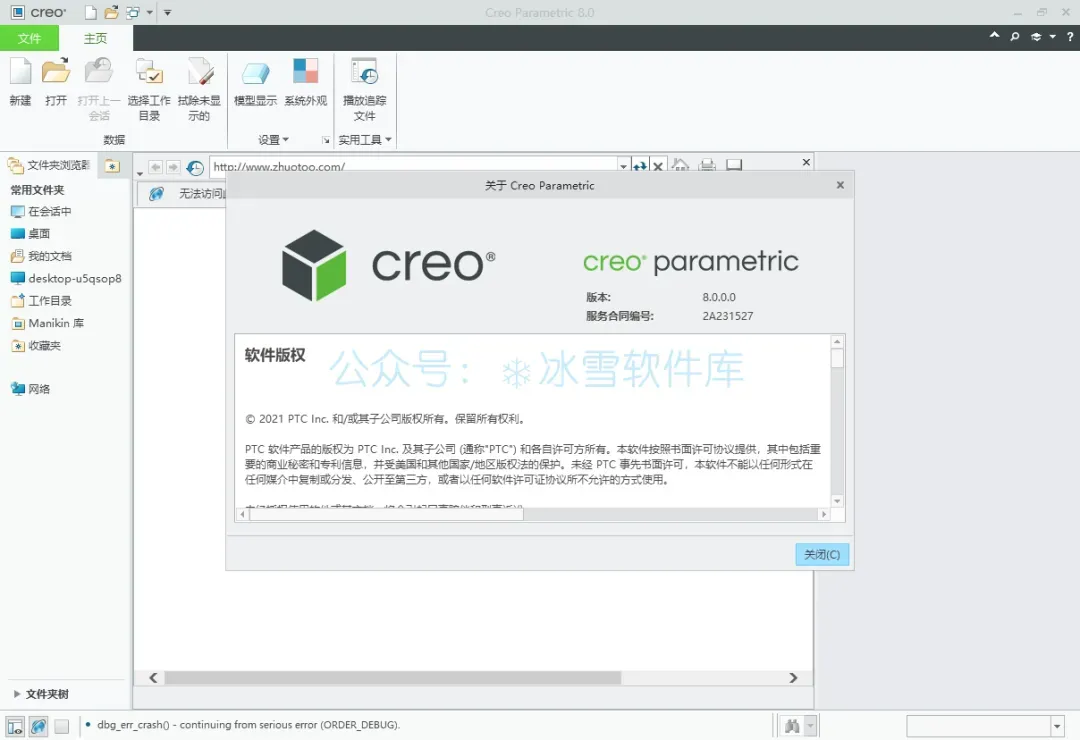Close the About Creo Parametric dialog with X

pyautogui.click(x=840, y=185)
